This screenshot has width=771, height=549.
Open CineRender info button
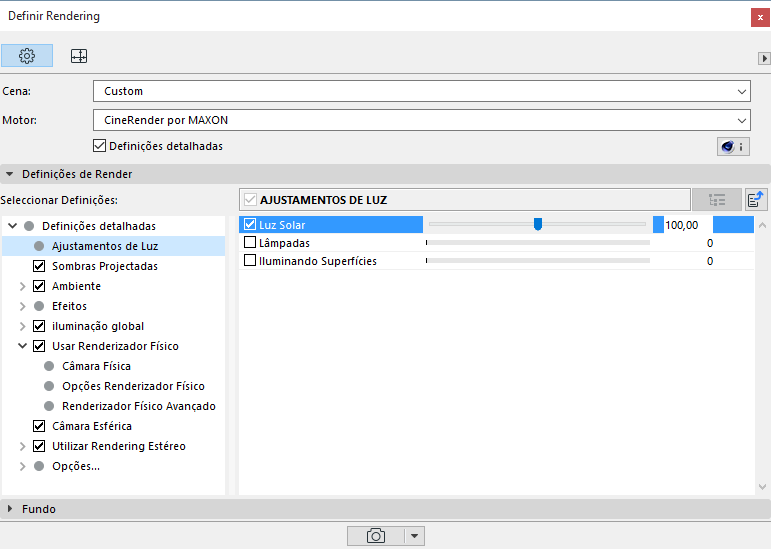pos(733,146)
